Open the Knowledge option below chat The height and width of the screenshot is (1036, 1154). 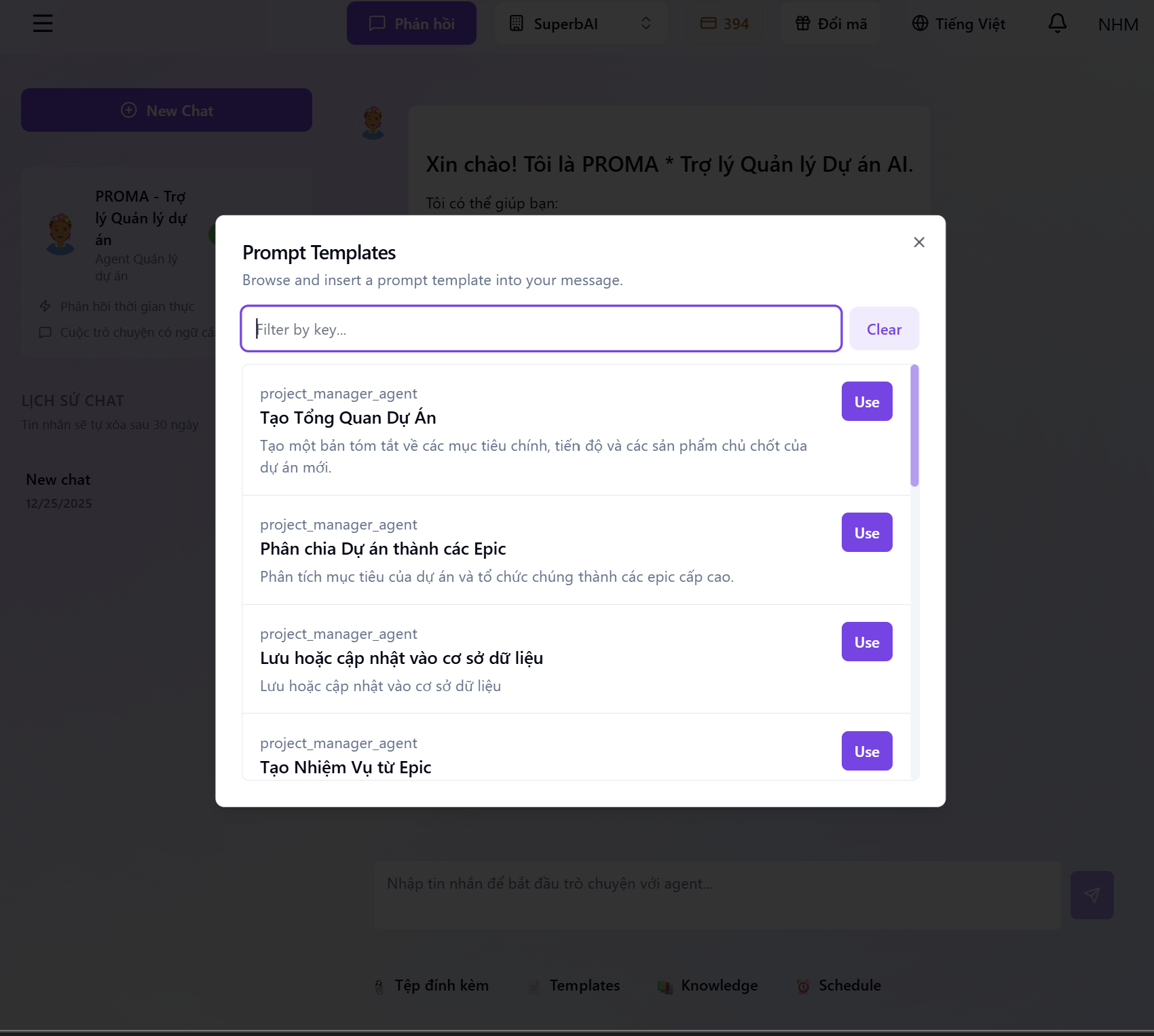pyautogui.click(x=707, y=986)
